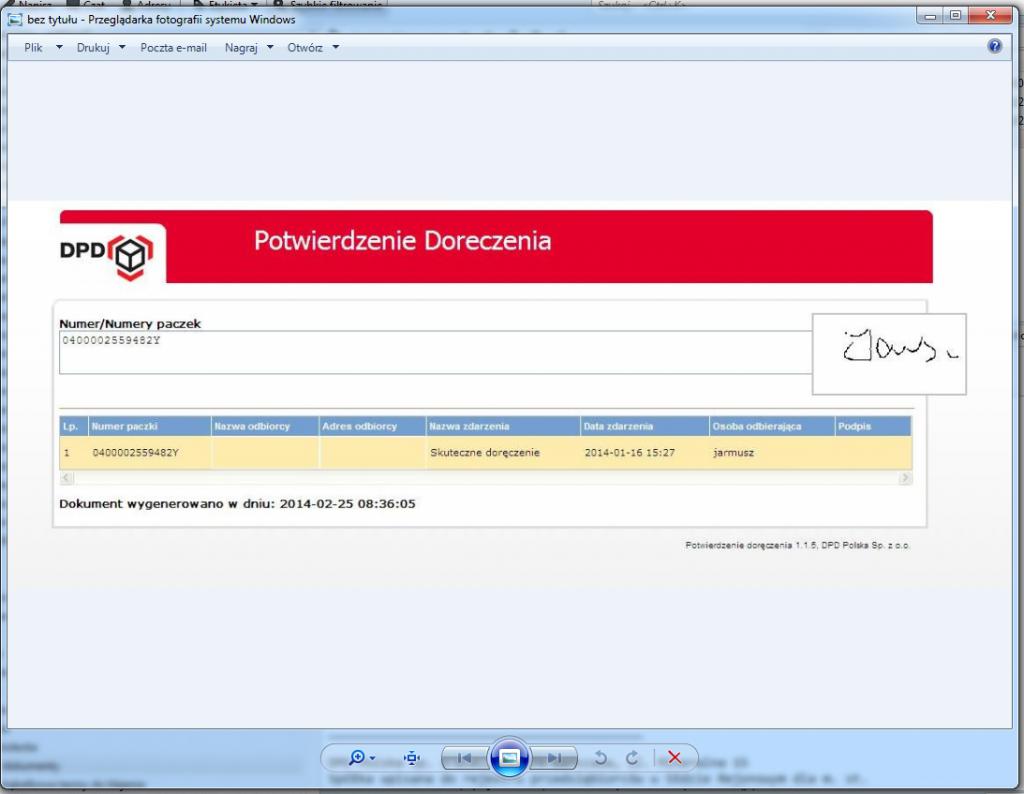This screenshot has height=794, width=1024.
Task: Open the Plik menu
Action: [x=33, y=48]
